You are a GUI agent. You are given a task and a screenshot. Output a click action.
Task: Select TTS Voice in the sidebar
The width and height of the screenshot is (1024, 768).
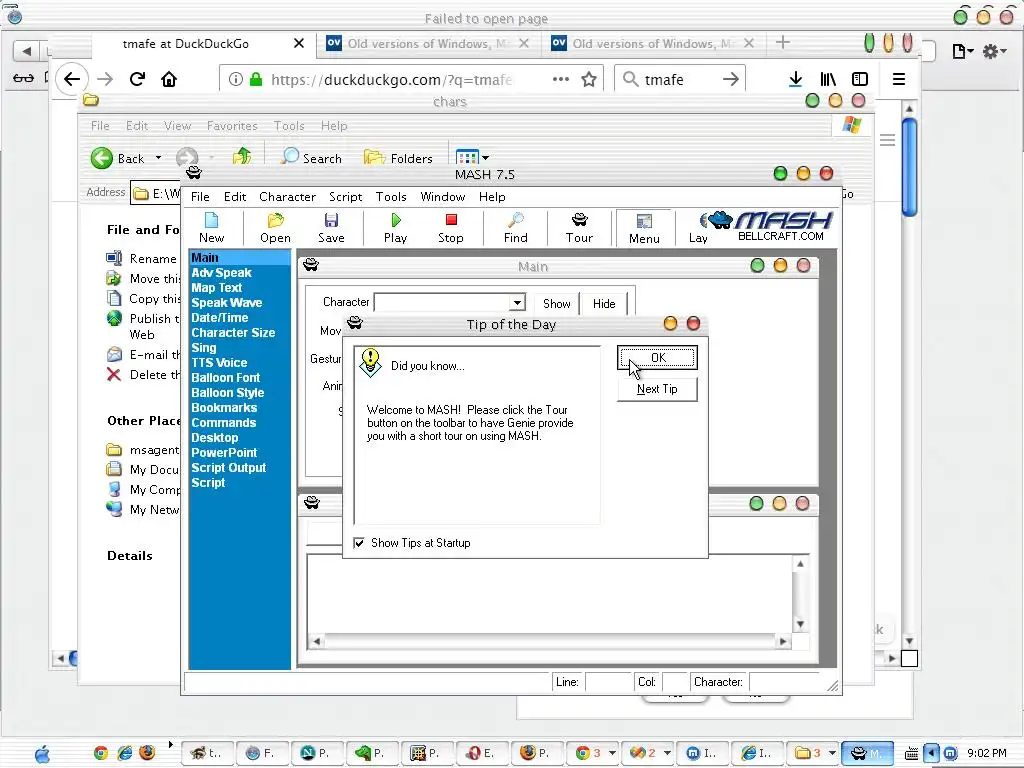point(219,363)
